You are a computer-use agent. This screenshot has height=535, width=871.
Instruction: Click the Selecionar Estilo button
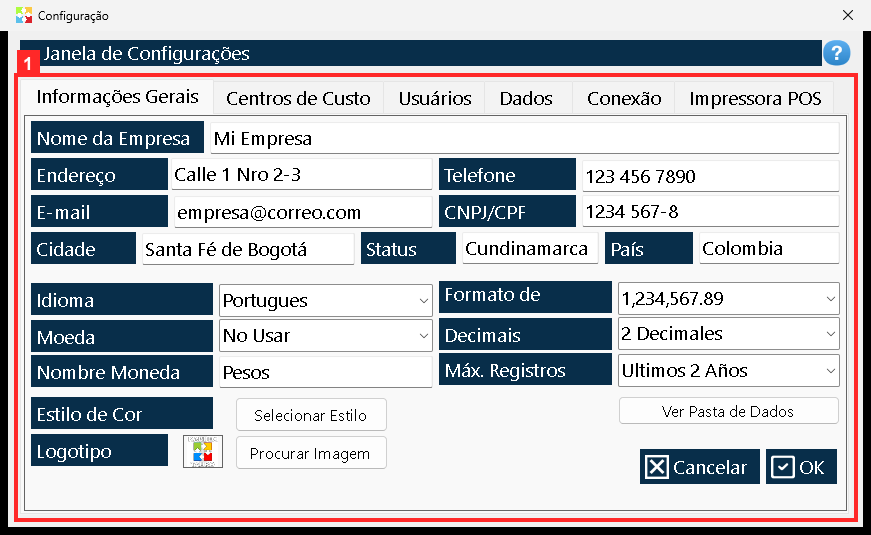(311, 415)
